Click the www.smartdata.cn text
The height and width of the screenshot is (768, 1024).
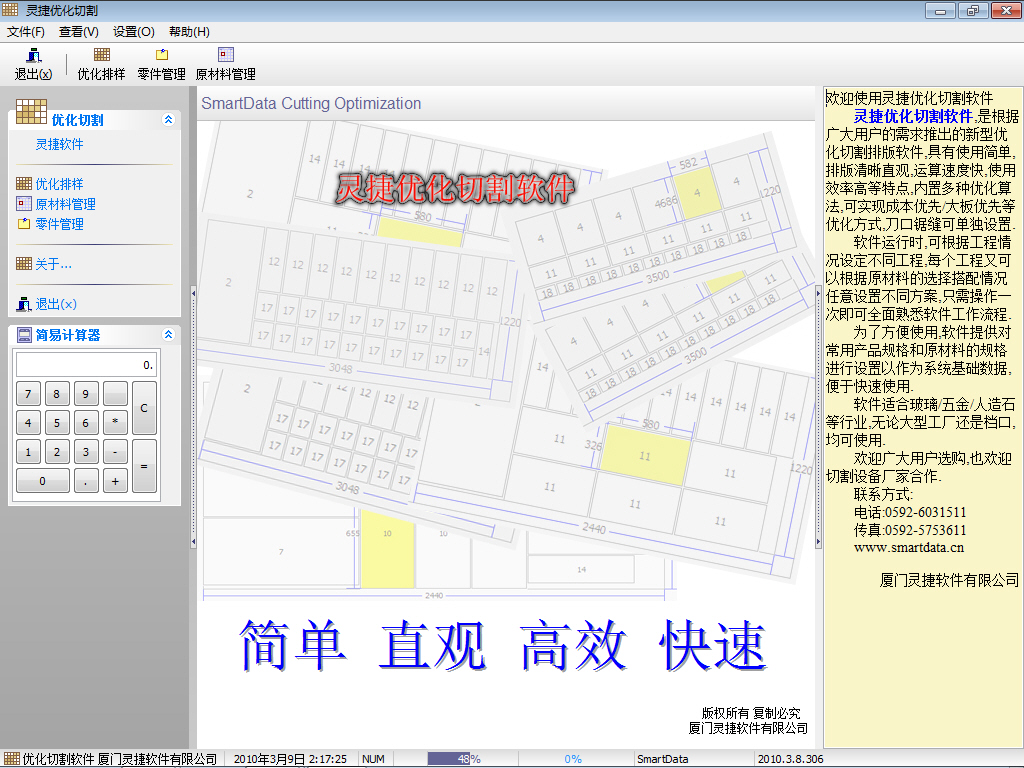pyautogui.click(x=908, y=547)
